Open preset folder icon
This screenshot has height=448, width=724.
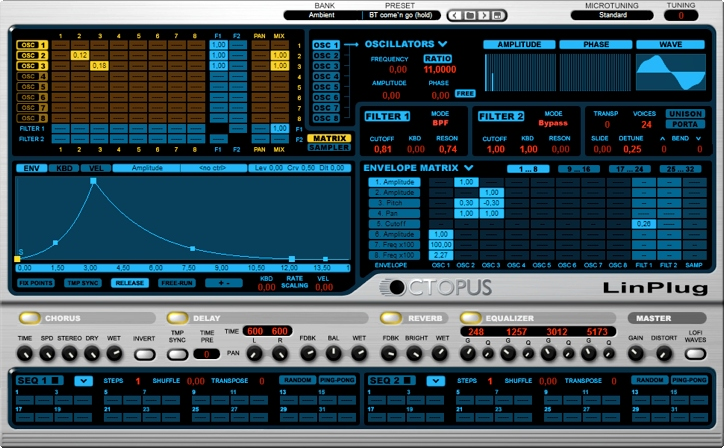click(x=470, y=16)
